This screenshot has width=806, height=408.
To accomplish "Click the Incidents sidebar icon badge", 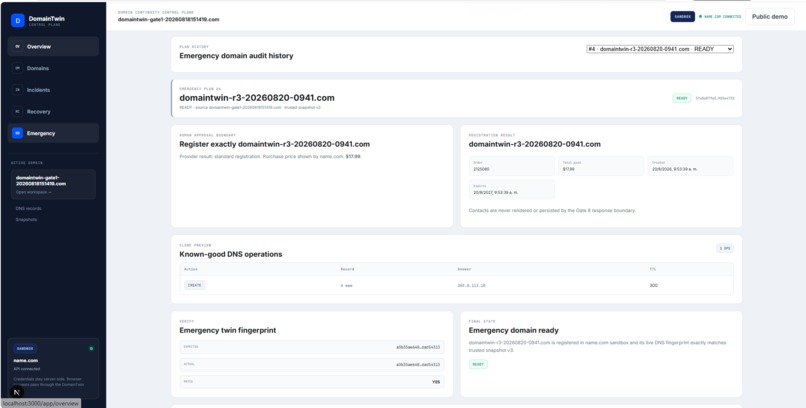I will [17, 90].
